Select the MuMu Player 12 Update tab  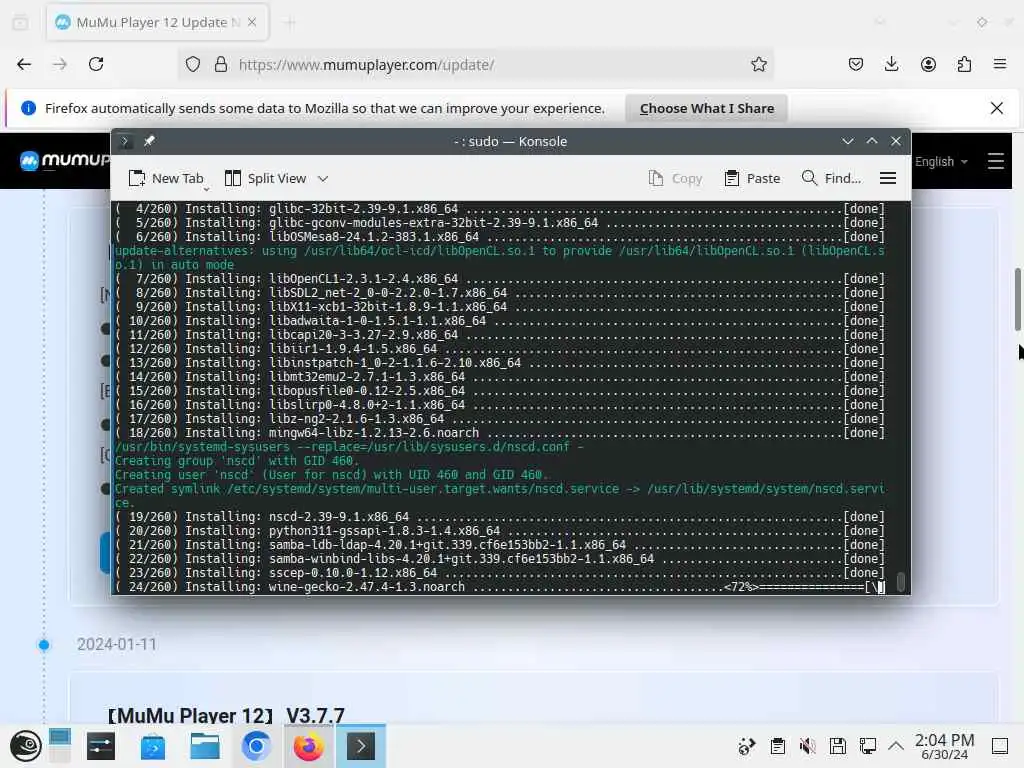[x=157, y=22]
